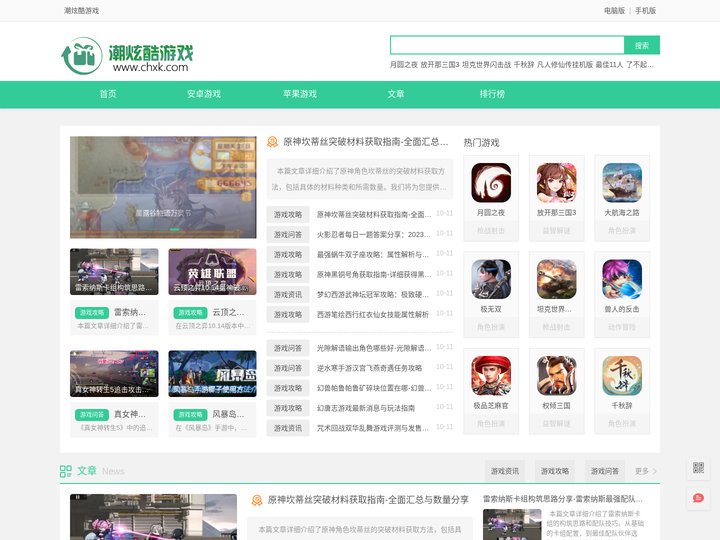720x540 pixels.
Task: Go to 首页 nav tab
Action: [108, 94]
